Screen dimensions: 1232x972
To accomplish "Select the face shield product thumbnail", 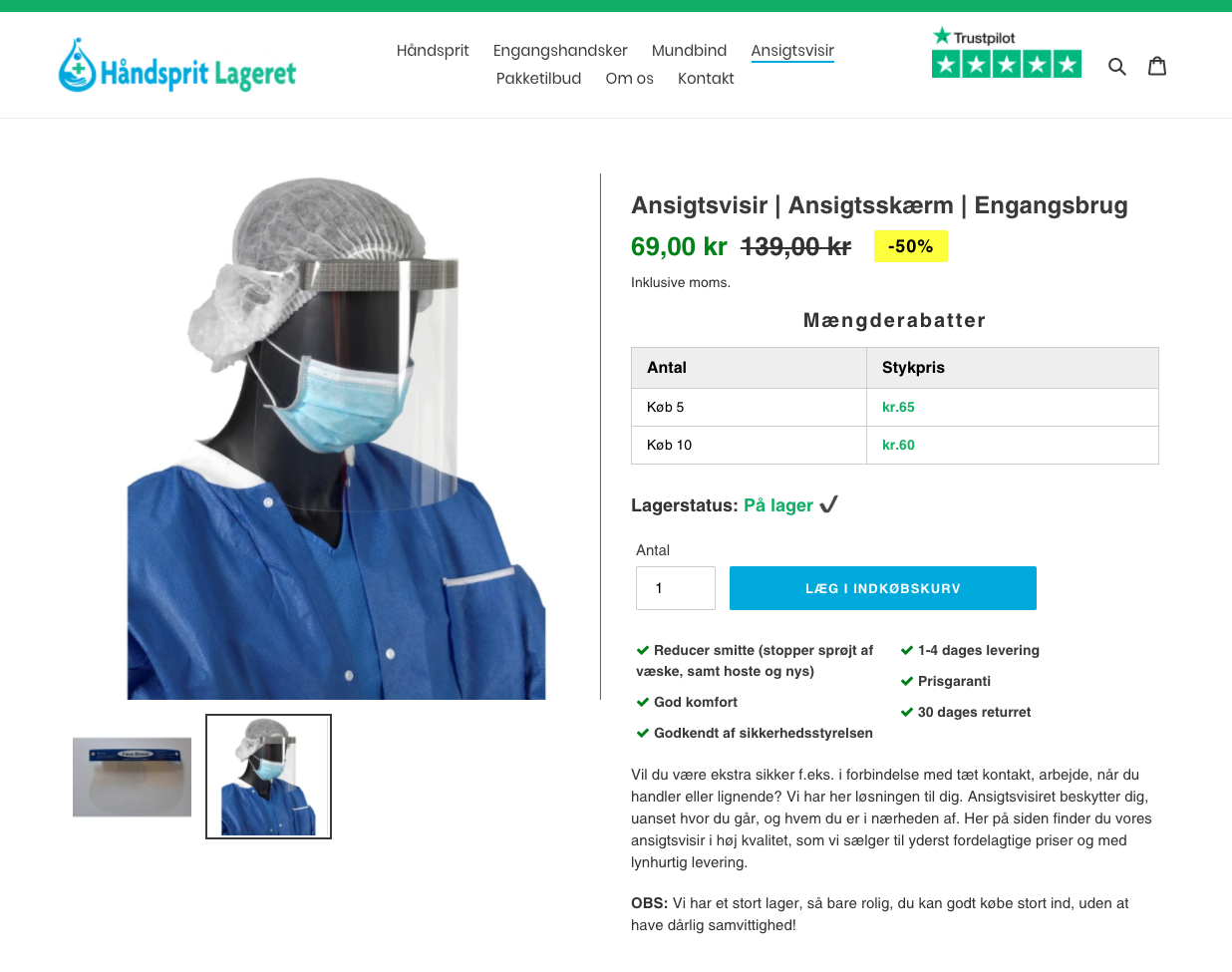I will 132,777.
